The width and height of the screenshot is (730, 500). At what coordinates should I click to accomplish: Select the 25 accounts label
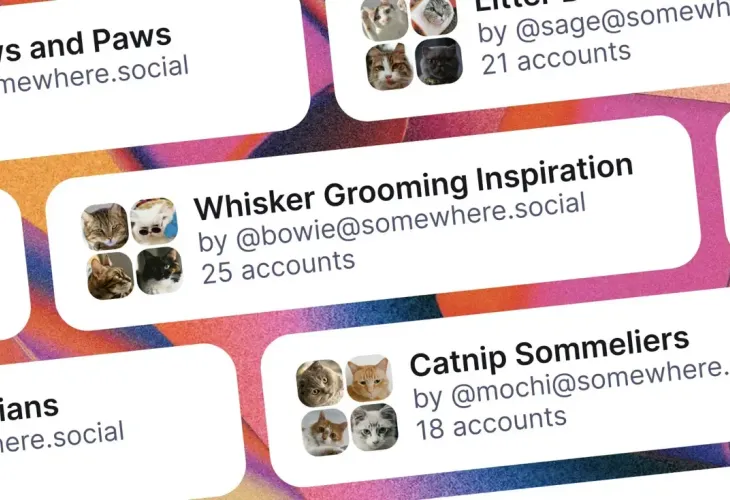278,267
